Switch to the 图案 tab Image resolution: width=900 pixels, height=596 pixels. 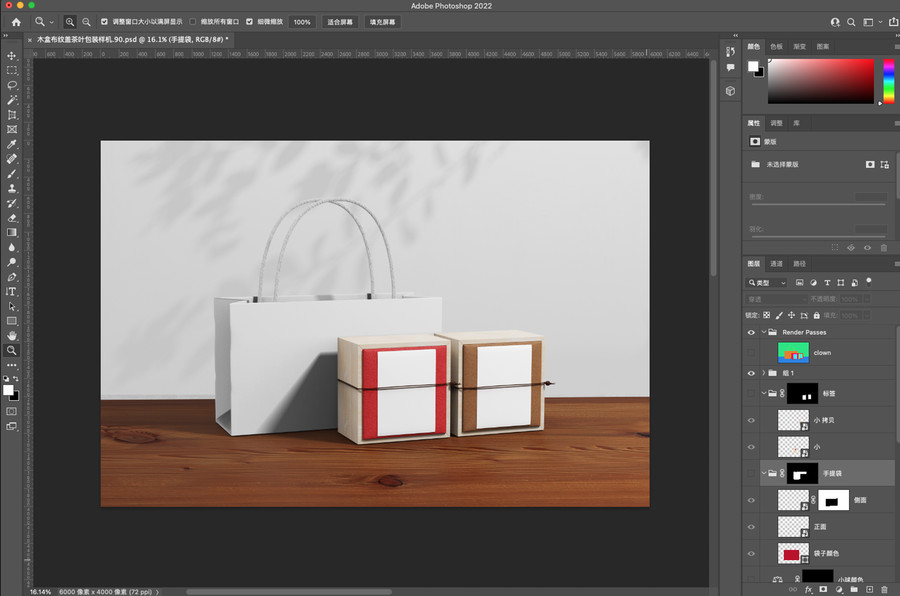tap(823, 47)
